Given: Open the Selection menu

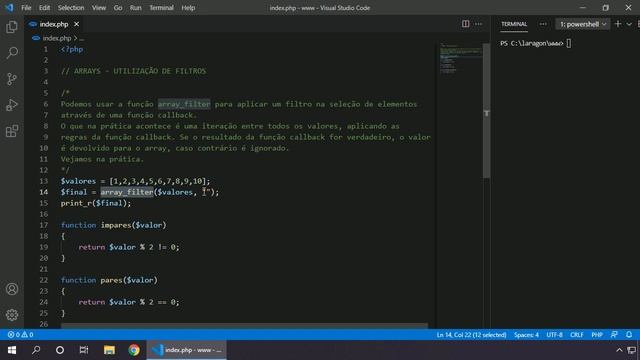Looking at the screenshot, I should 71,8.
